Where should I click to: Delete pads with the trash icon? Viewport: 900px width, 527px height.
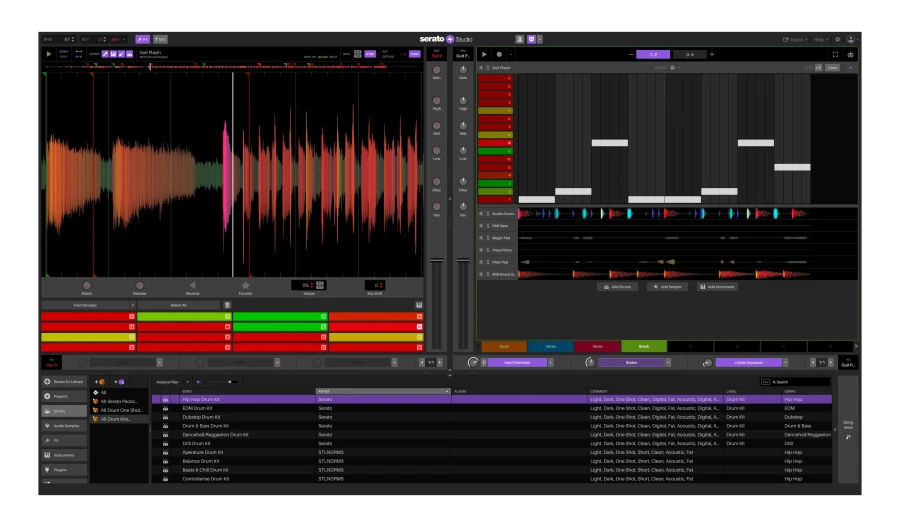tap(227, 305)
